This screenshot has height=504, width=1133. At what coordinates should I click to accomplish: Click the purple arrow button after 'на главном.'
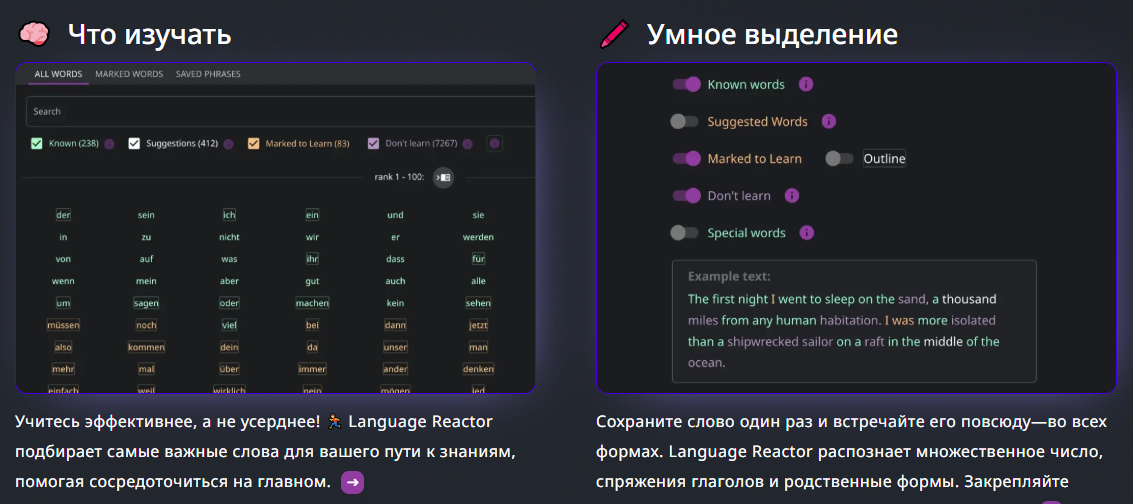click(x=352, y=482)
